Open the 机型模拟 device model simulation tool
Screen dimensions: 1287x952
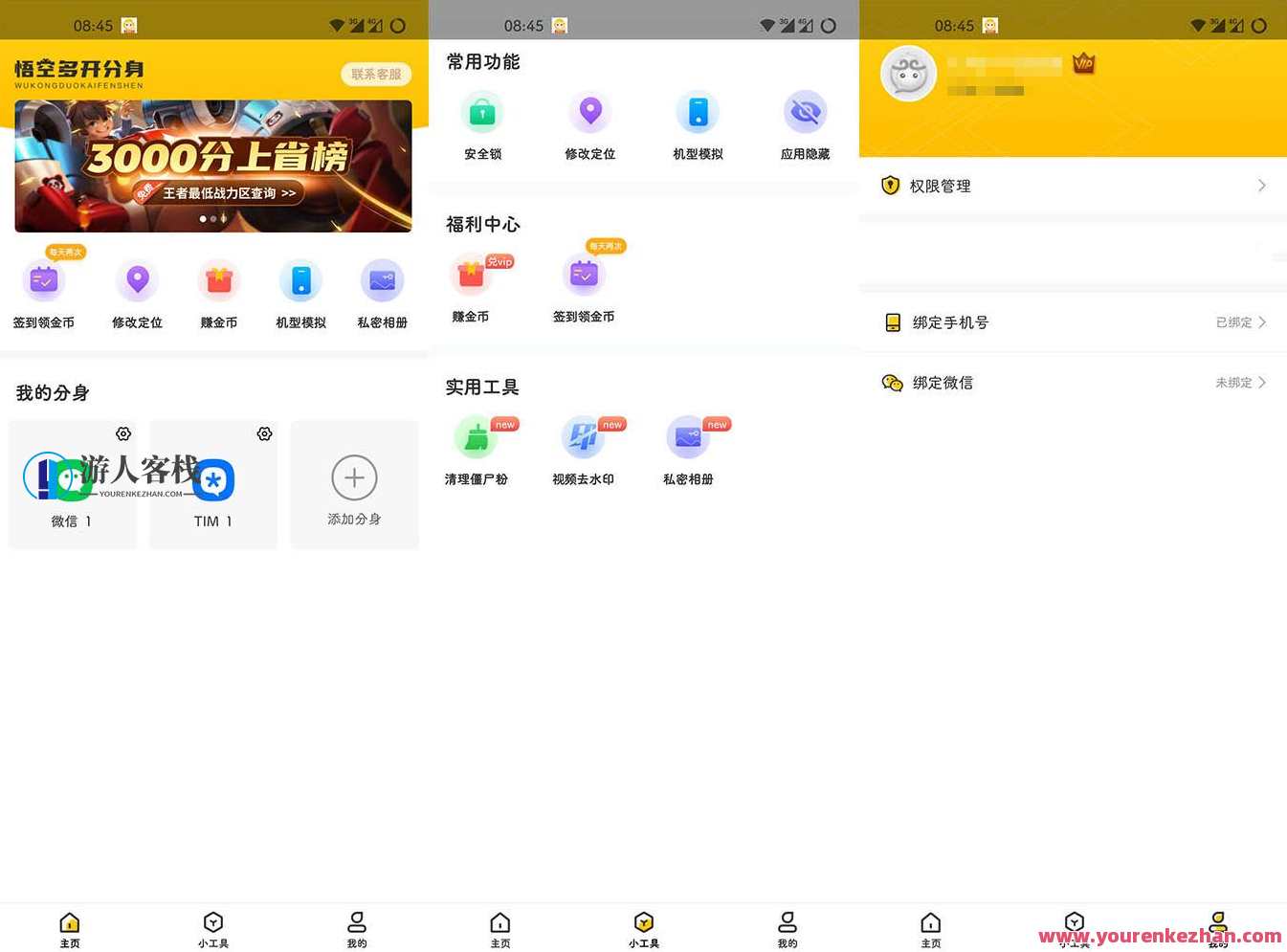[698, 113]
